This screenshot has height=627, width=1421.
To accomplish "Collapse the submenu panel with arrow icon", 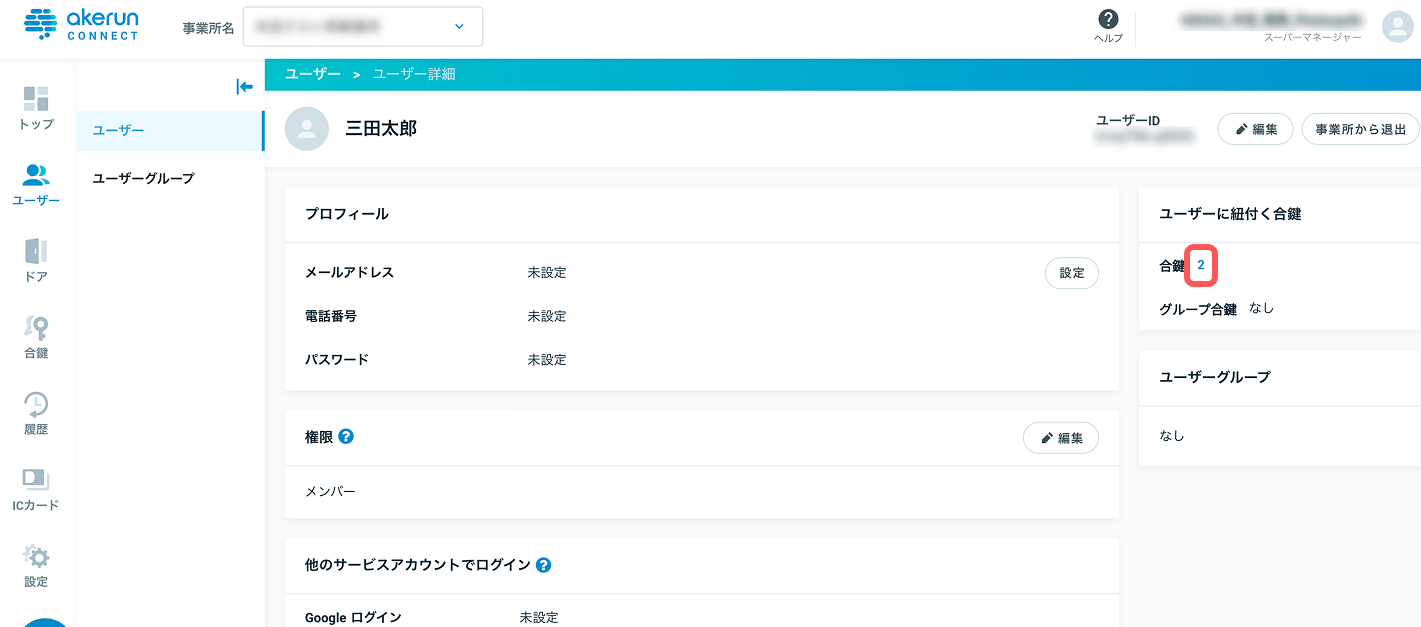I will pos(244,87).
